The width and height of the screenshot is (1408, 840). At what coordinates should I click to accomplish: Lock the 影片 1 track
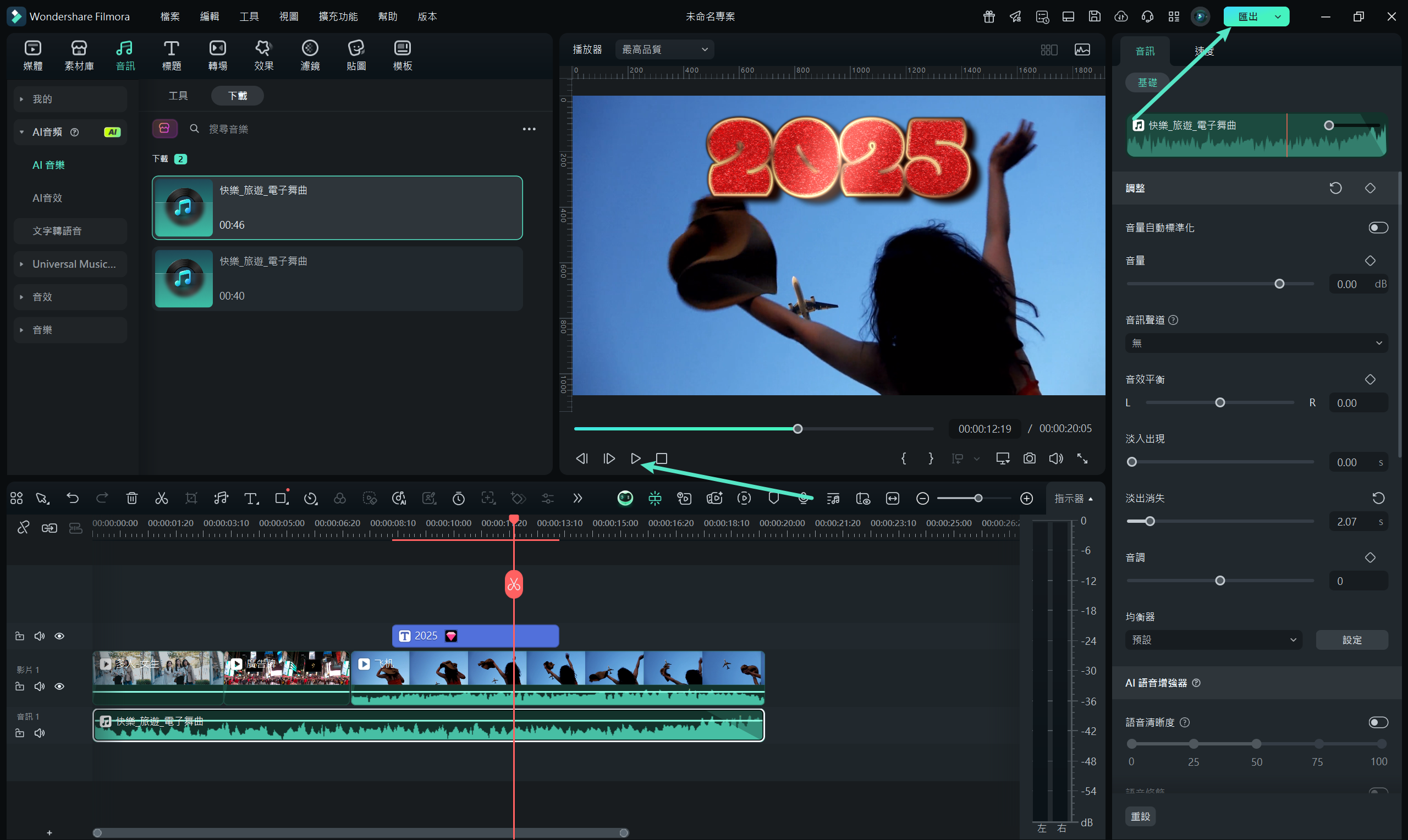tap(20, 687)
